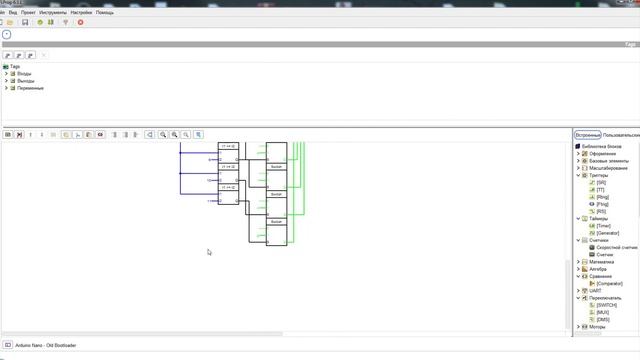Collapse the Сравнение library folder

click(578, 276)
